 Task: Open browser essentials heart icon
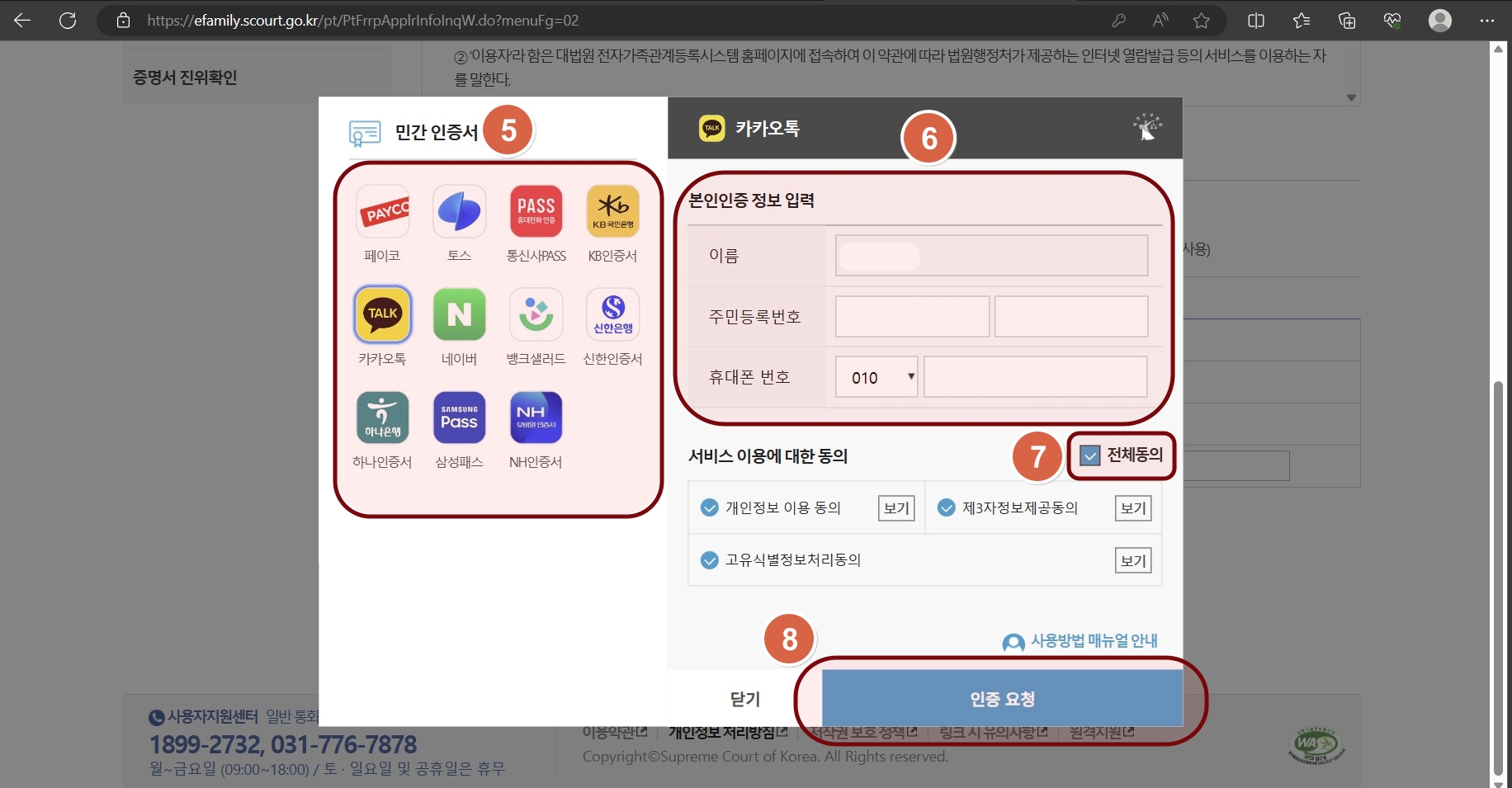1392,21
